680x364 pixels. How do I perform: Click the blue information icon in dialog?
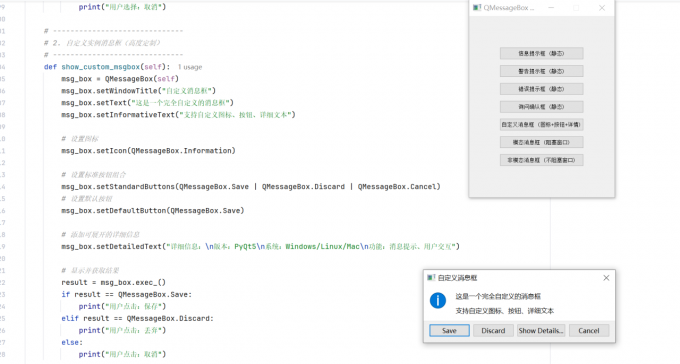(438, 300)
